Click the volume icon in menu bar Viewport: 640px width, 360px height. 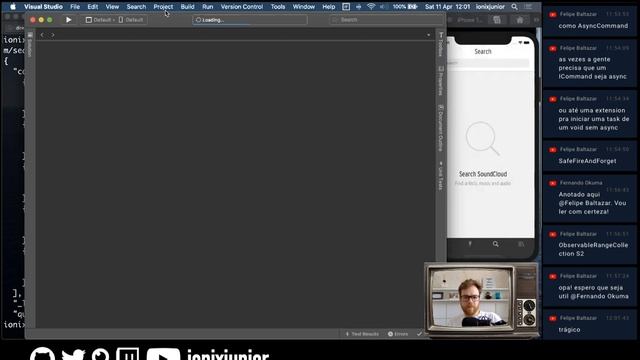382,7
